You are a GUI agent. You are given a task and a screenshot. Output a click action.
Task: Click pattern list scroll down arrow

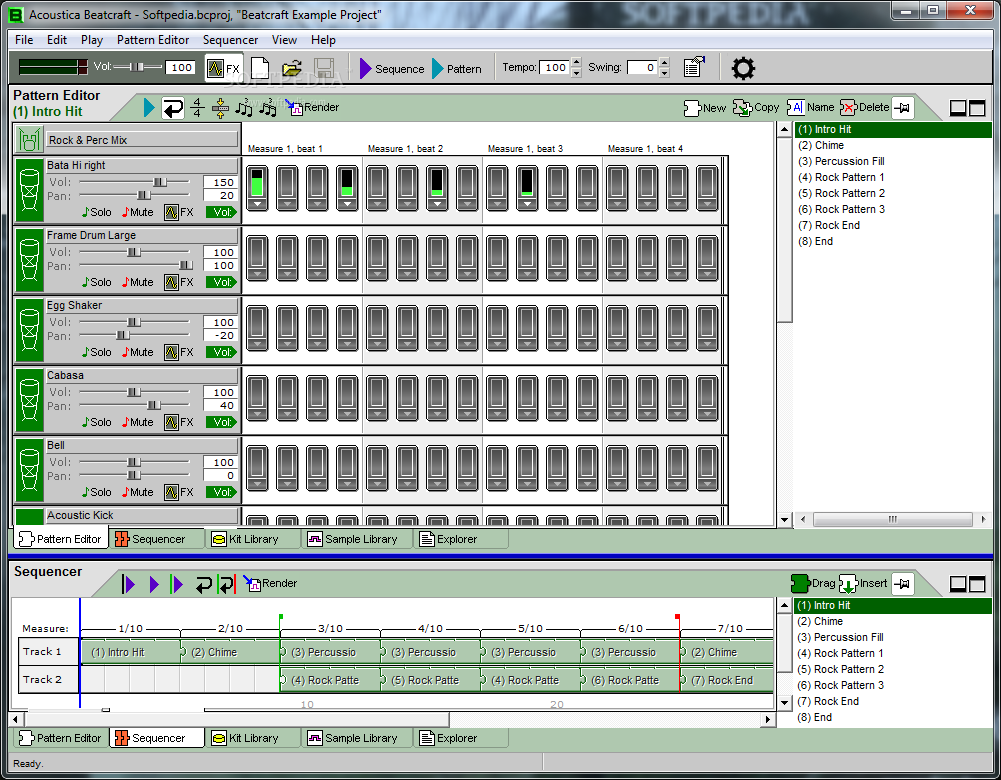pyautogui.click(x=785, y=520)
